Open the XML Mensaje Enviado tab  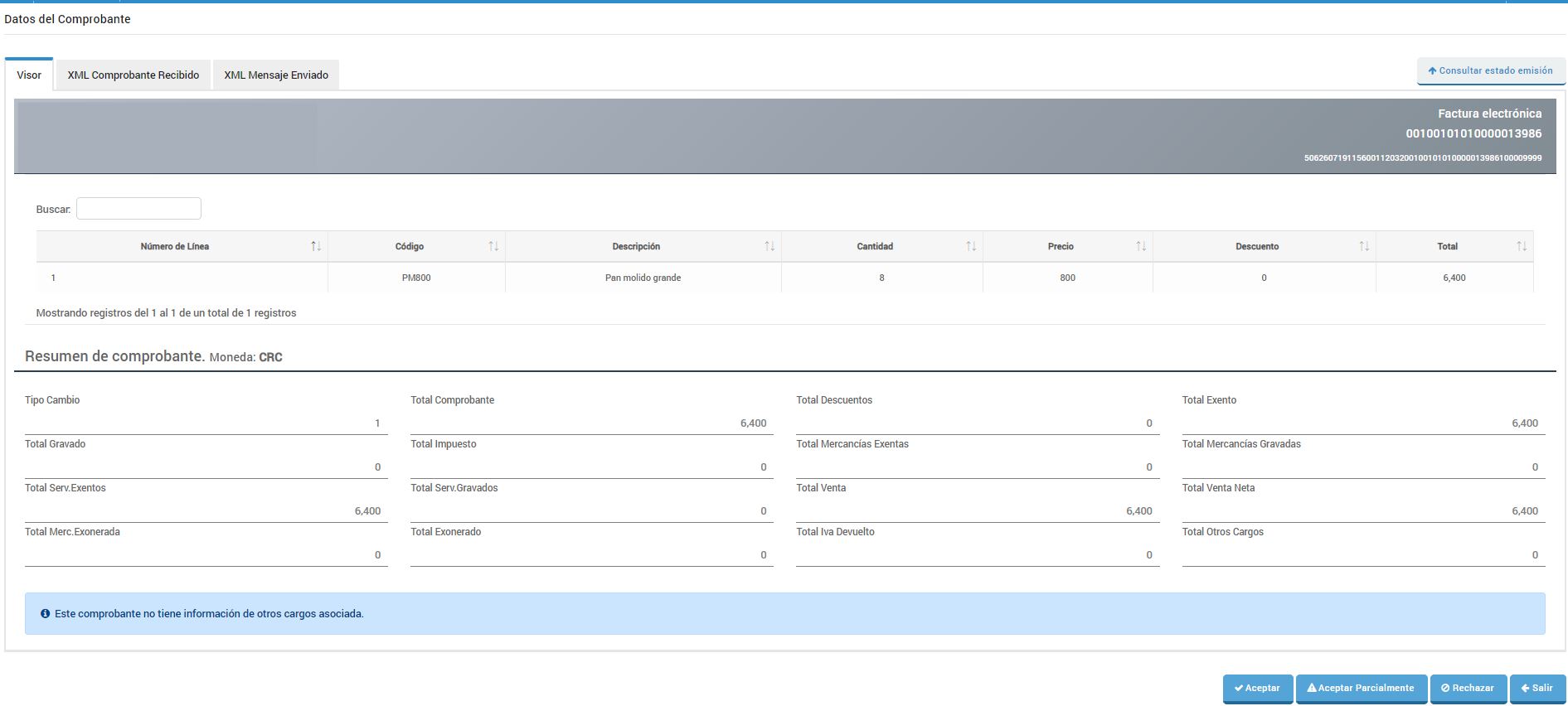coord(276,75)
